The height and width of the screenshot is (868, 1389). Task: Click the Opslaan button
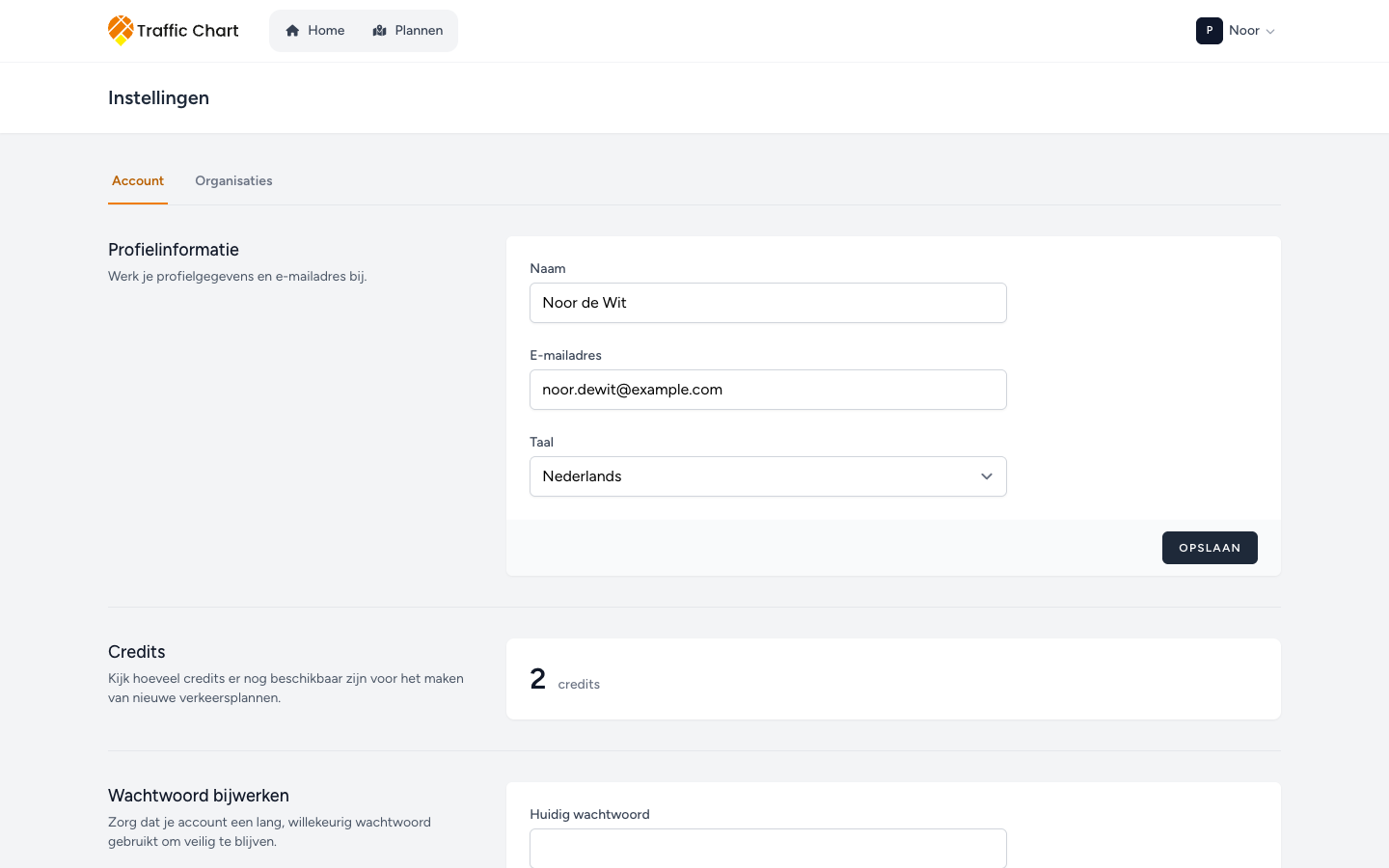(1210, 548)
